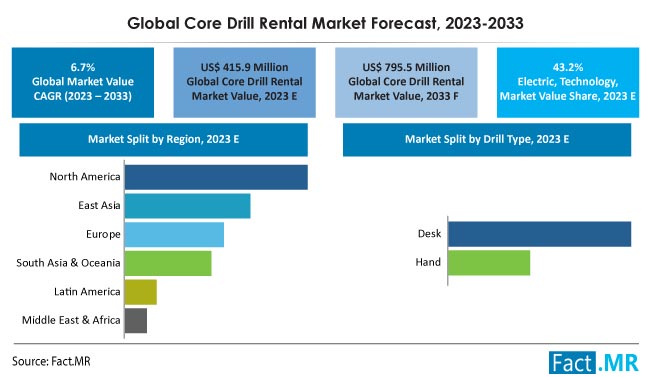Viewport: 650px width, 377px height.
Task: Select the olive Latin America bar
Action: [x=141, y=292]
